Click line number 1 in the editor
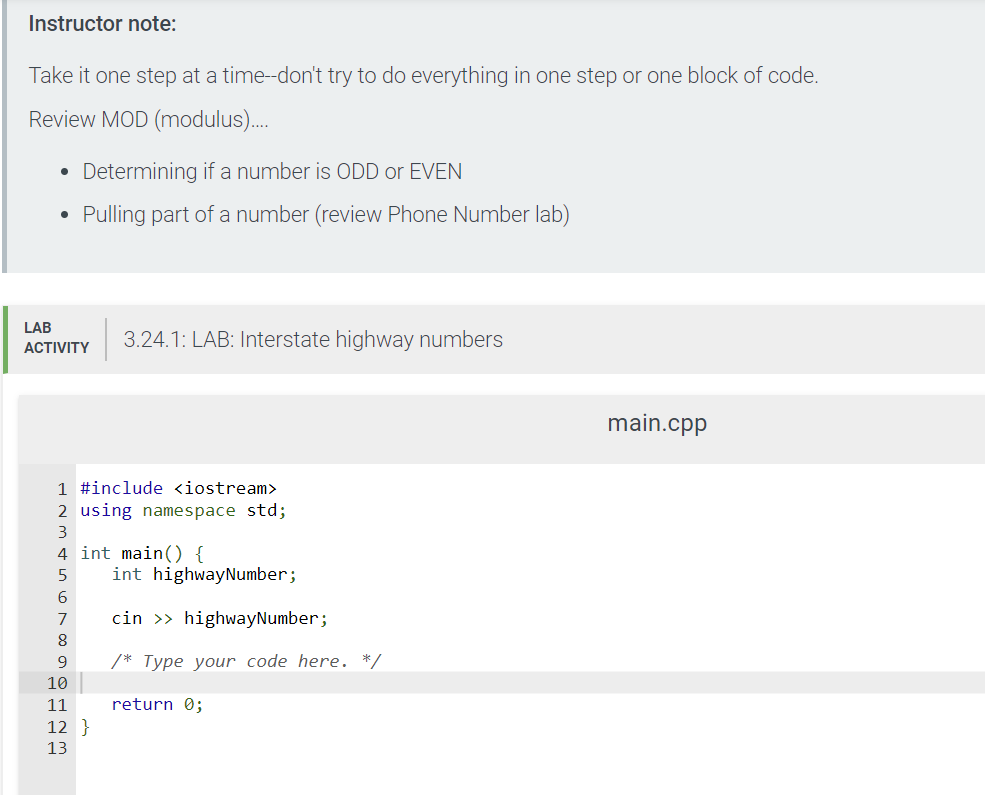Image resolution: width=985 pixels, height=795 pixels. tap(61, 488)
